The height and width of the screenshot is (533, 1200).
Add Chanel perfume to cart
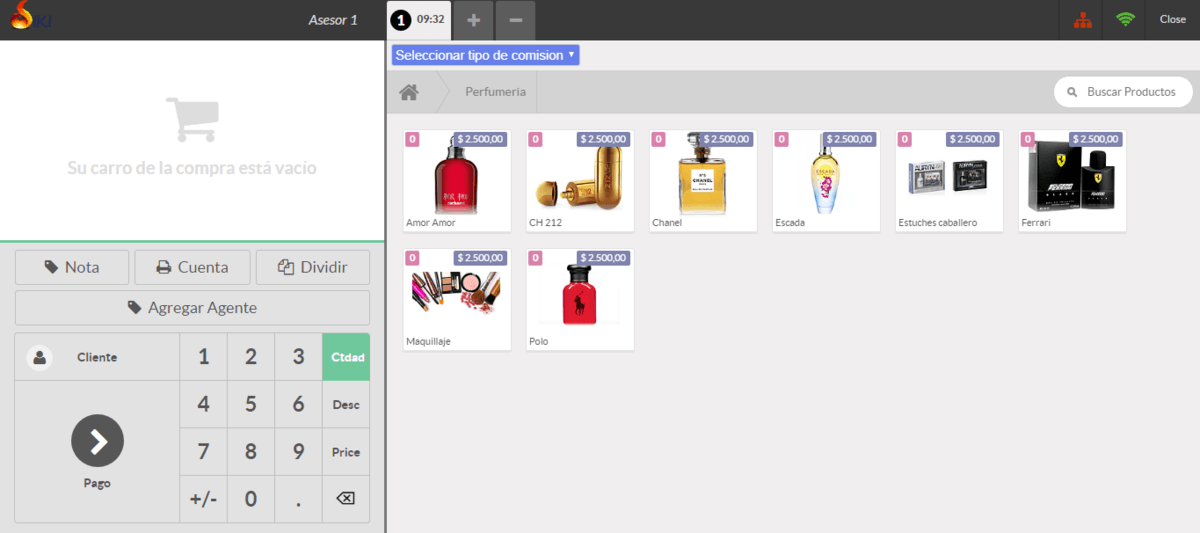click(x=703, y=181)
